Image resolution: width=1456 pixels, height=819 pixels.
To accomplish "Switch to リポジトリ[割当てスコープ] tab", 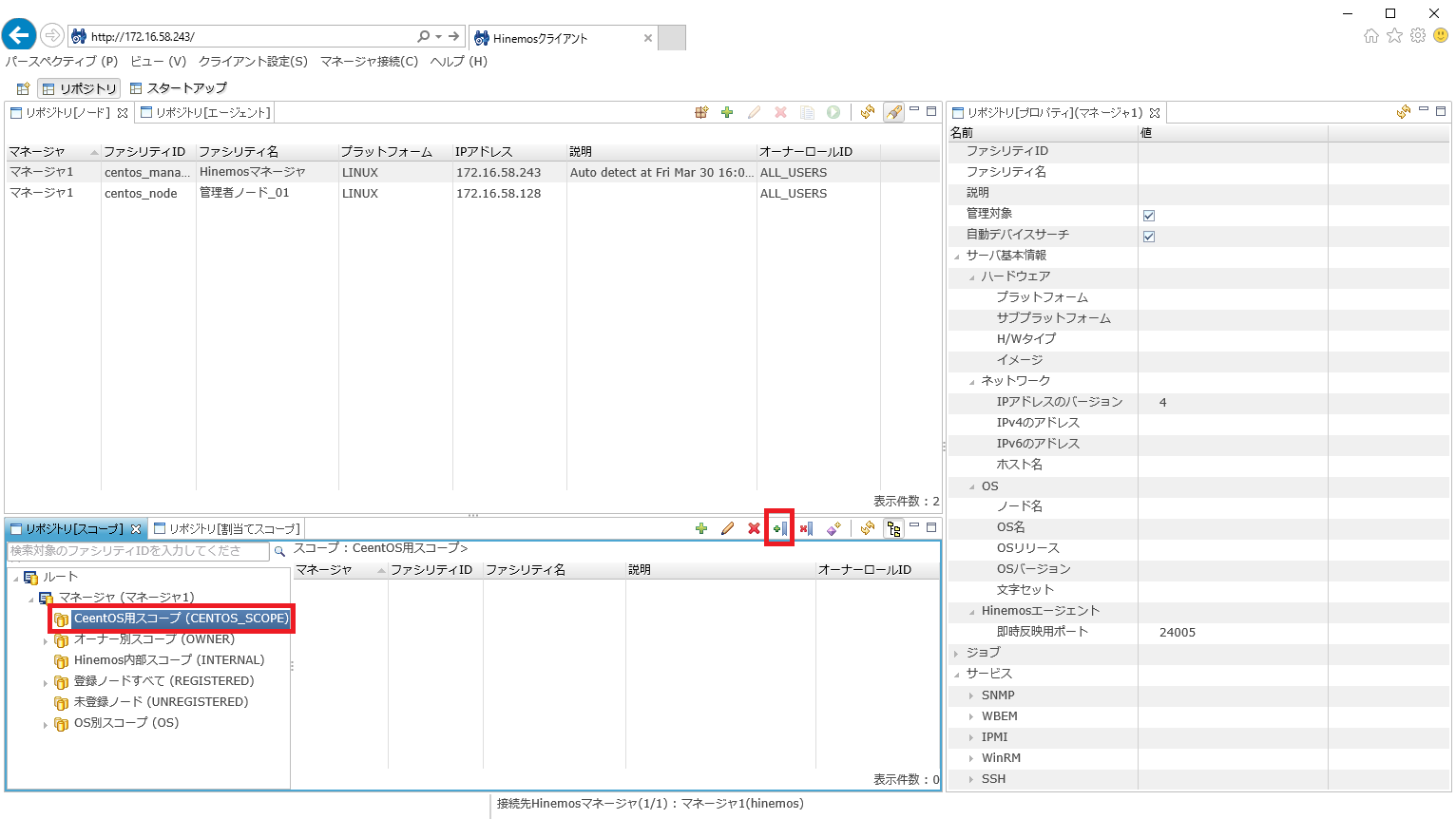I will click(227, 528).
